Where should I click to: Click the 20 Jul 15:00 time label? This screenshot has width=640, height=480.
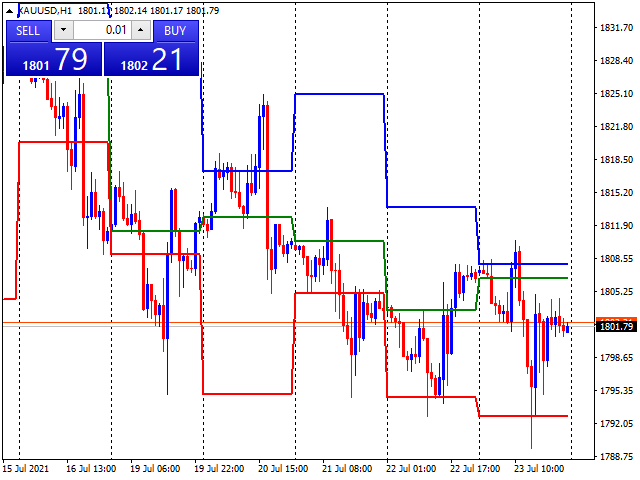(283, 469)
